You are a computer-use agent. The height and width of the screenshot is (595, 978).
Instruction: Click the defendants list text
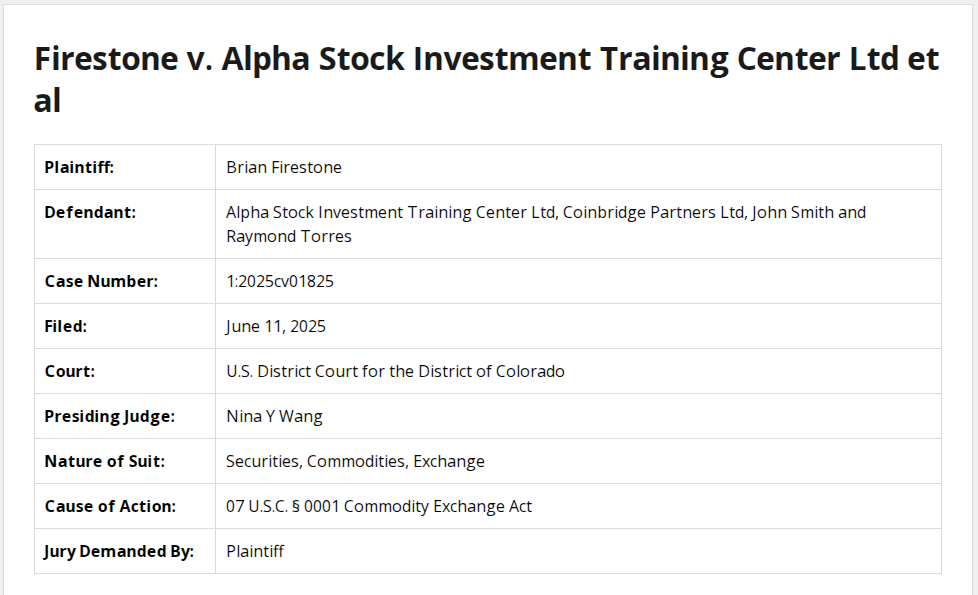545,213
